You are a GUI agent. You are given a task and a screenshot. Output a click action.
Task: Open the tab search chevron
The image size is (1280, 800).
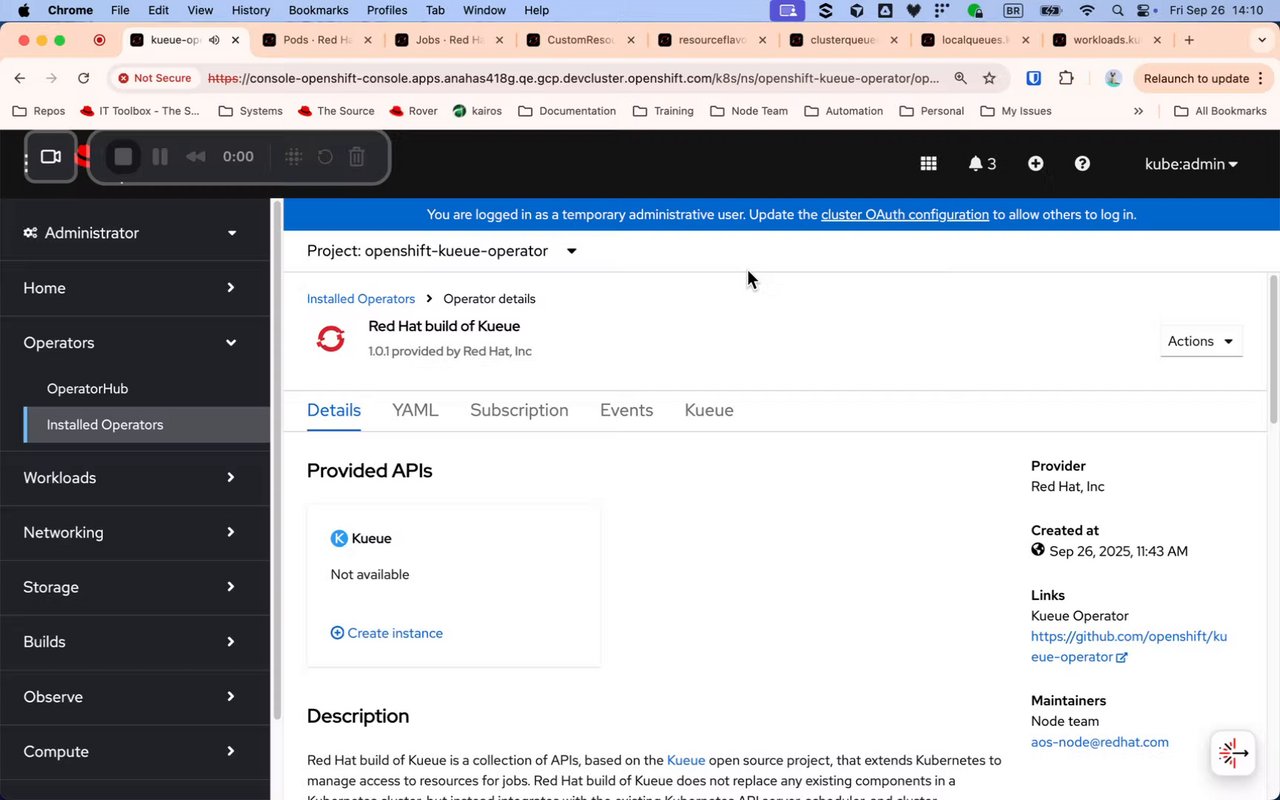pyautogui.click(x=1262, y=40)
